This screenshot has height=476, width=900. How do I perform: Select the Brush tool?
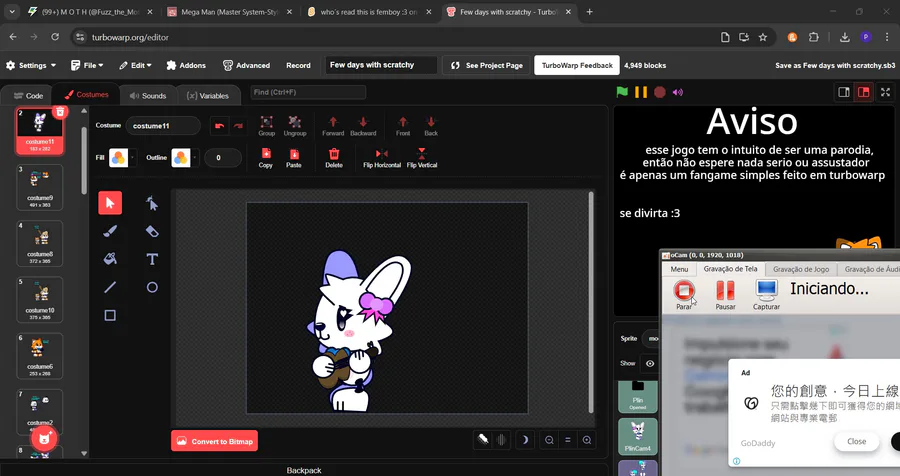coord(110,231)
